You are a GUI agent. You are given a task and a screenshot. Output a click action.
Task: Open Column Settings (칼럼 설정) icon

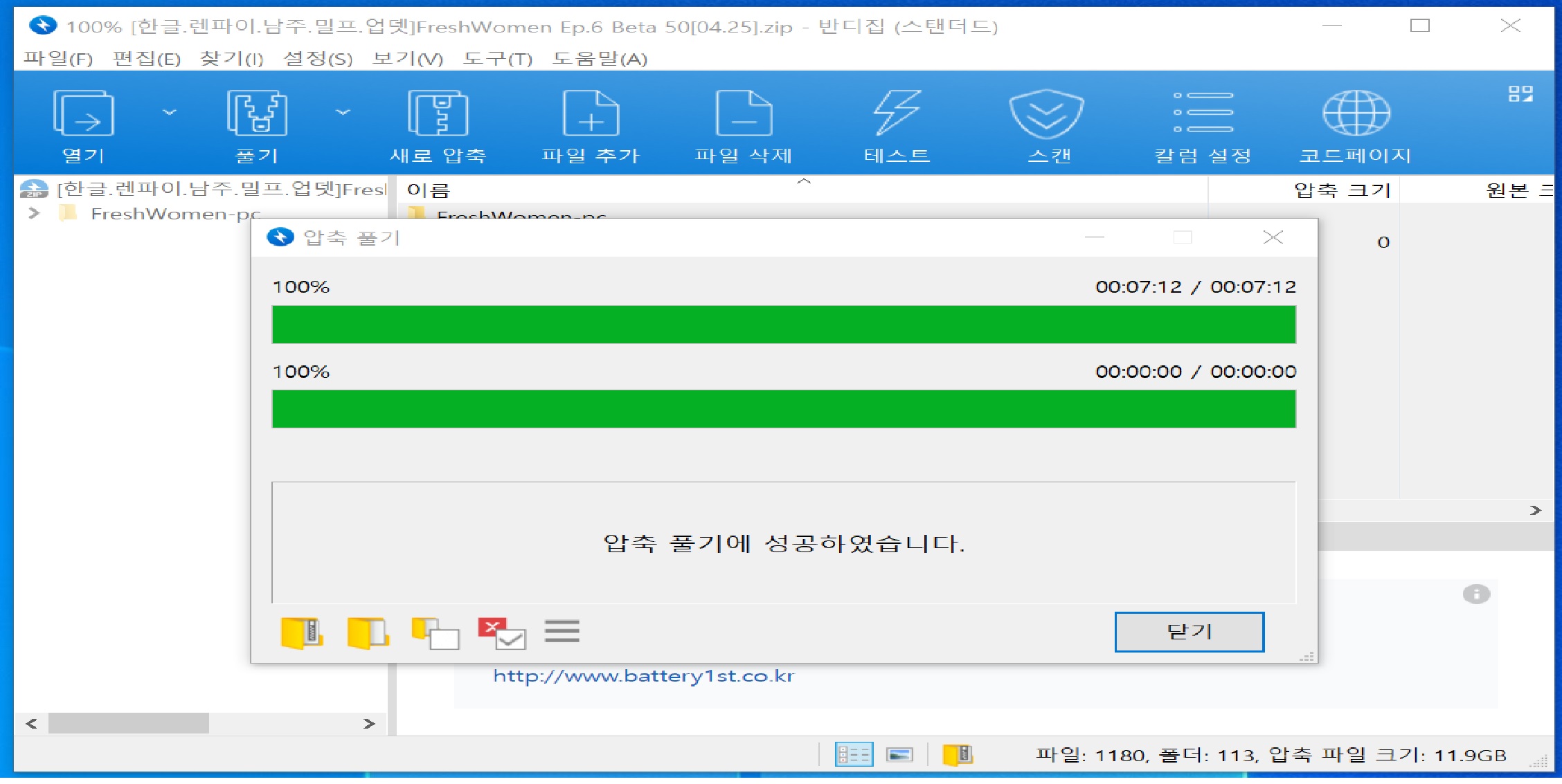click(1203, 113)
